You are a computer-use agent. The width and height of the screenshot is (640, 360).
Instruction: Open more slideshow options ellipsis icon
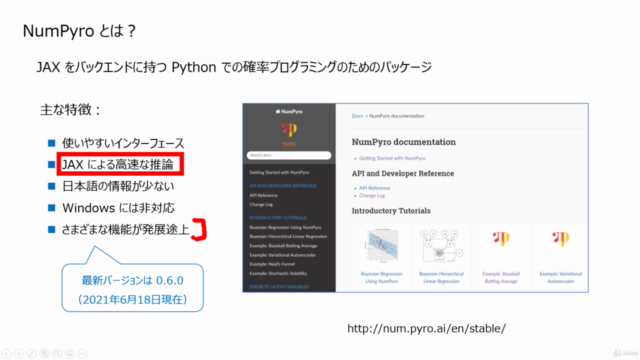[82, 353]
